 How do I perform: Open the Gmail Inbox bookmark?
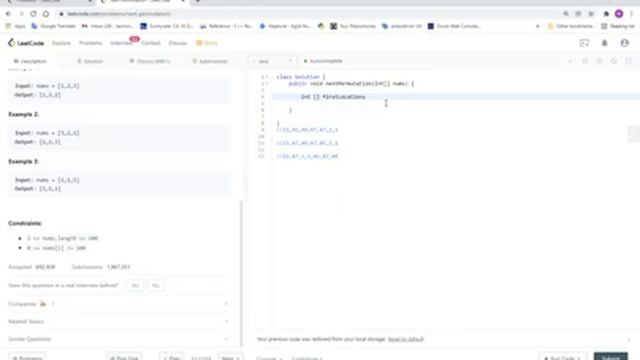coord(107,26)
